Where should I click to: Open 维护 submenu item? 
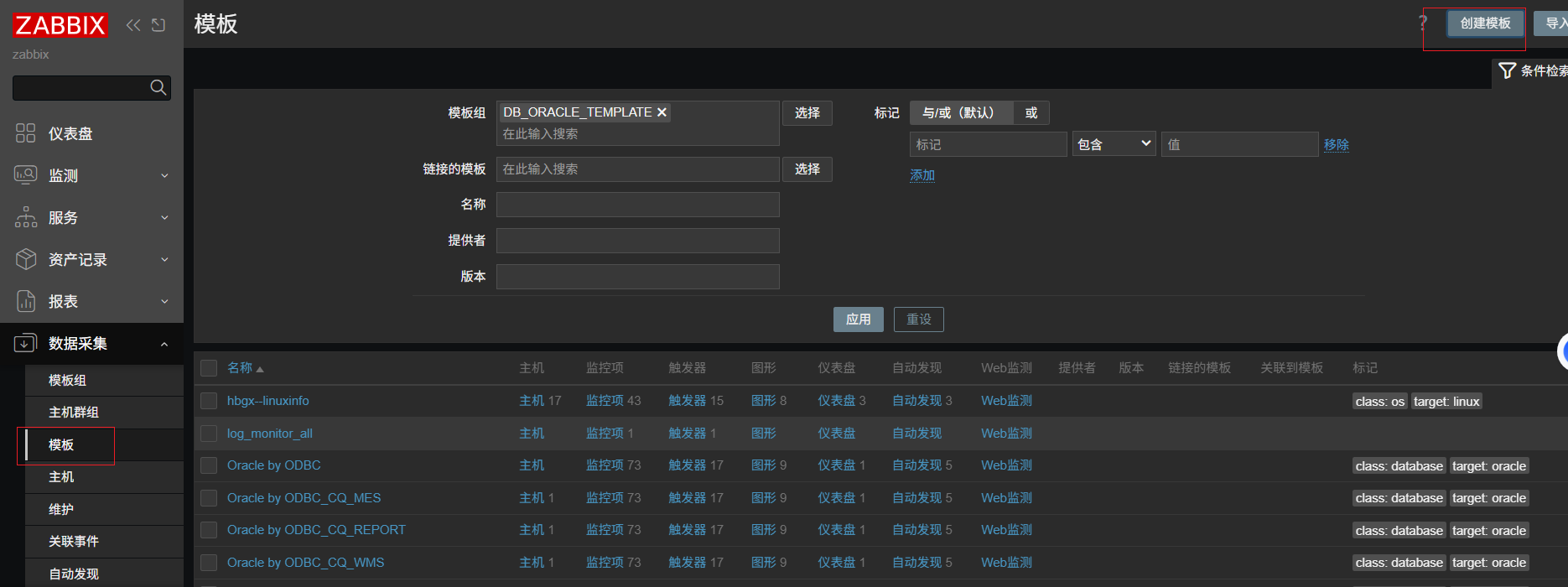[x=104, y=509]
